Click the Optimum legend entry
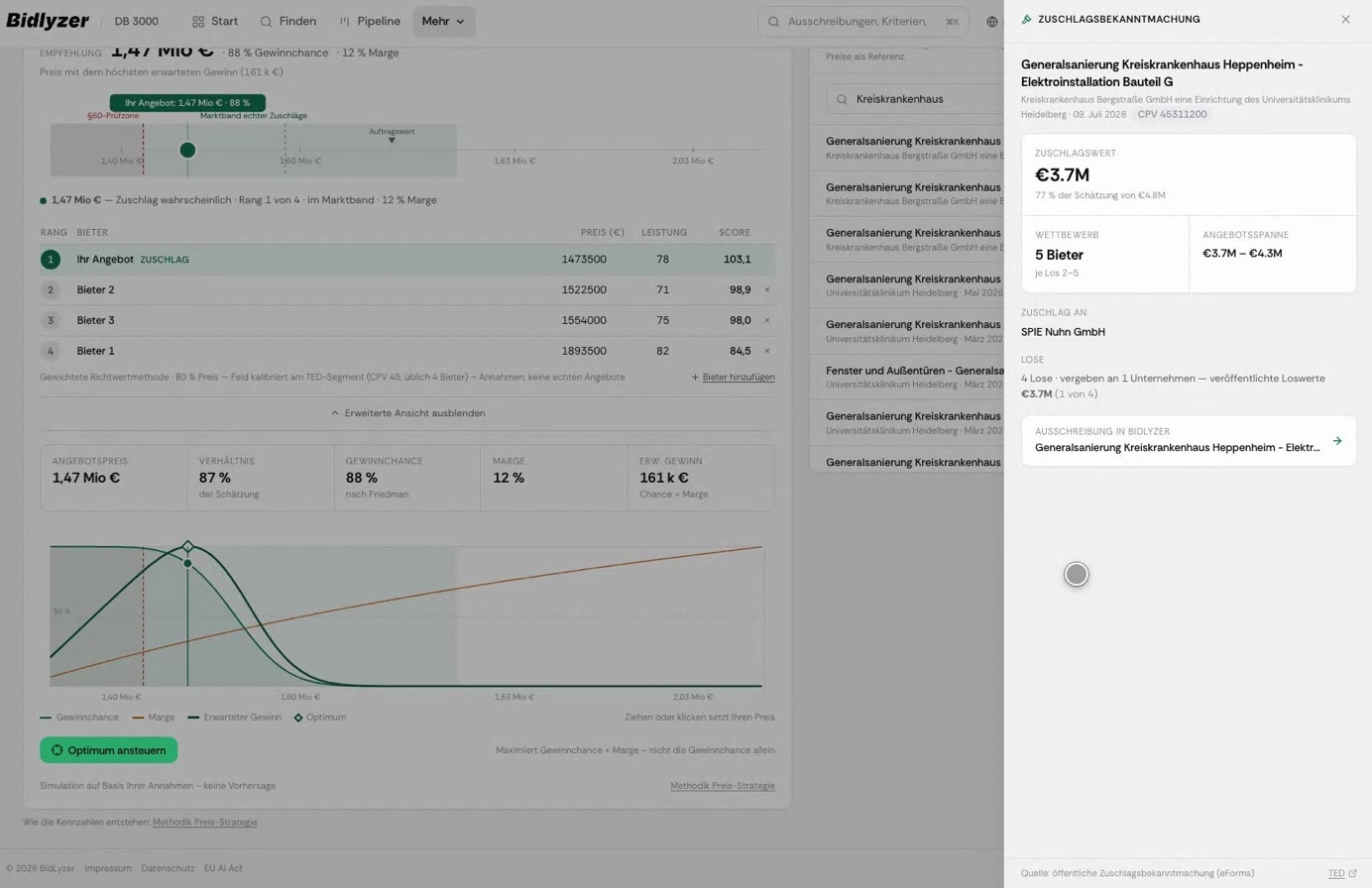The image size is (1372, 888). (x=320, y=718)
